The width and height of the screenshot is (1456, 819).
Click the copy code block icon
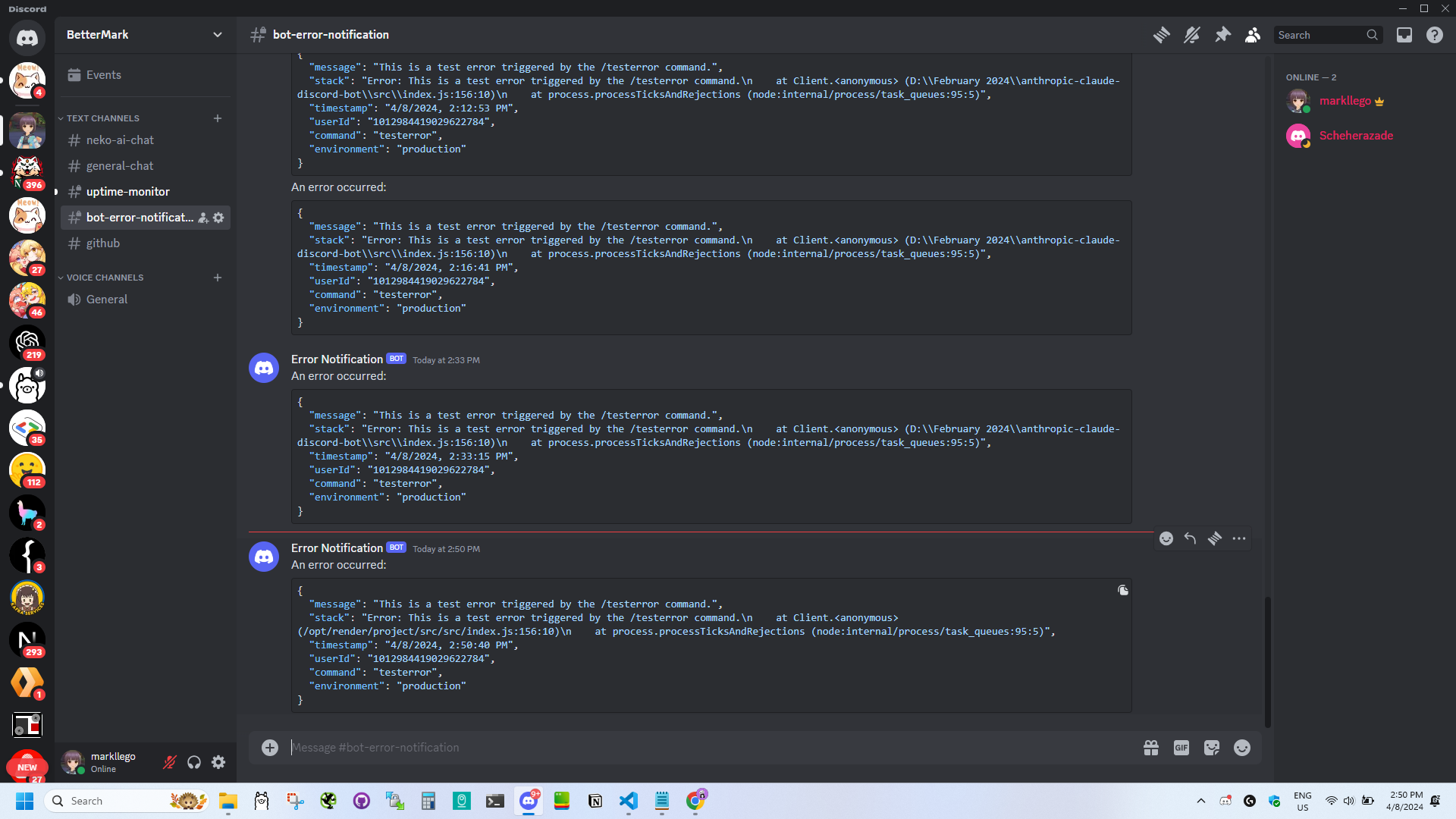pyautogui.click(x=1123, y=590)
